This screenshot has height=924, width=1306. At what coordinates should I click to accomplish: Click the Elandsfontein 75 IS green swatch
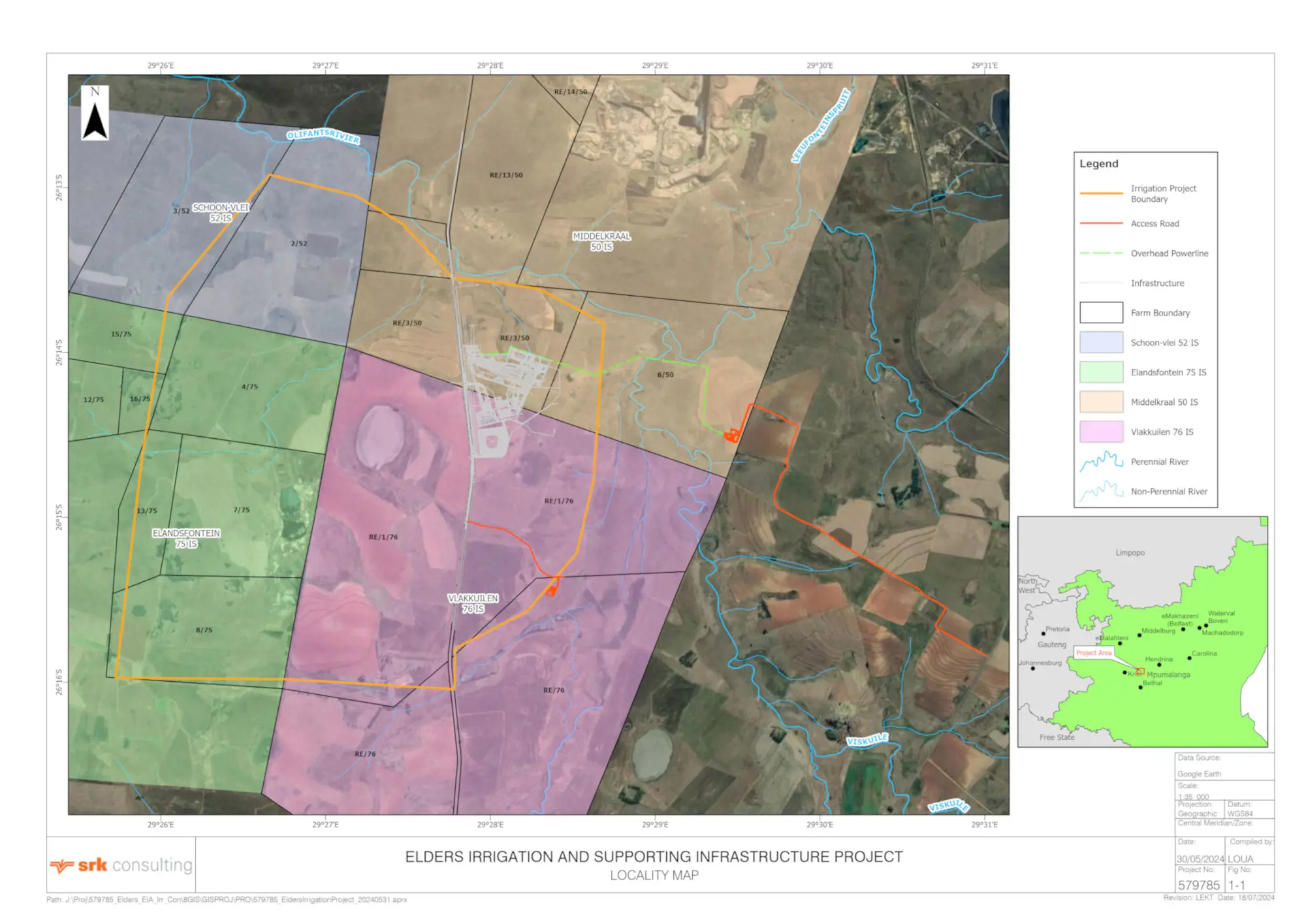pyautogui.click(x=1101, y=372)
